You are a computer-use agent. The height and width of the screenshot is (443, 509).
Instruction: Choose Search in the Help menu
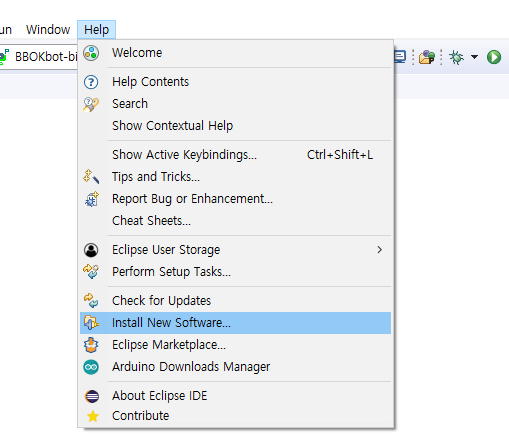[235, 104]
